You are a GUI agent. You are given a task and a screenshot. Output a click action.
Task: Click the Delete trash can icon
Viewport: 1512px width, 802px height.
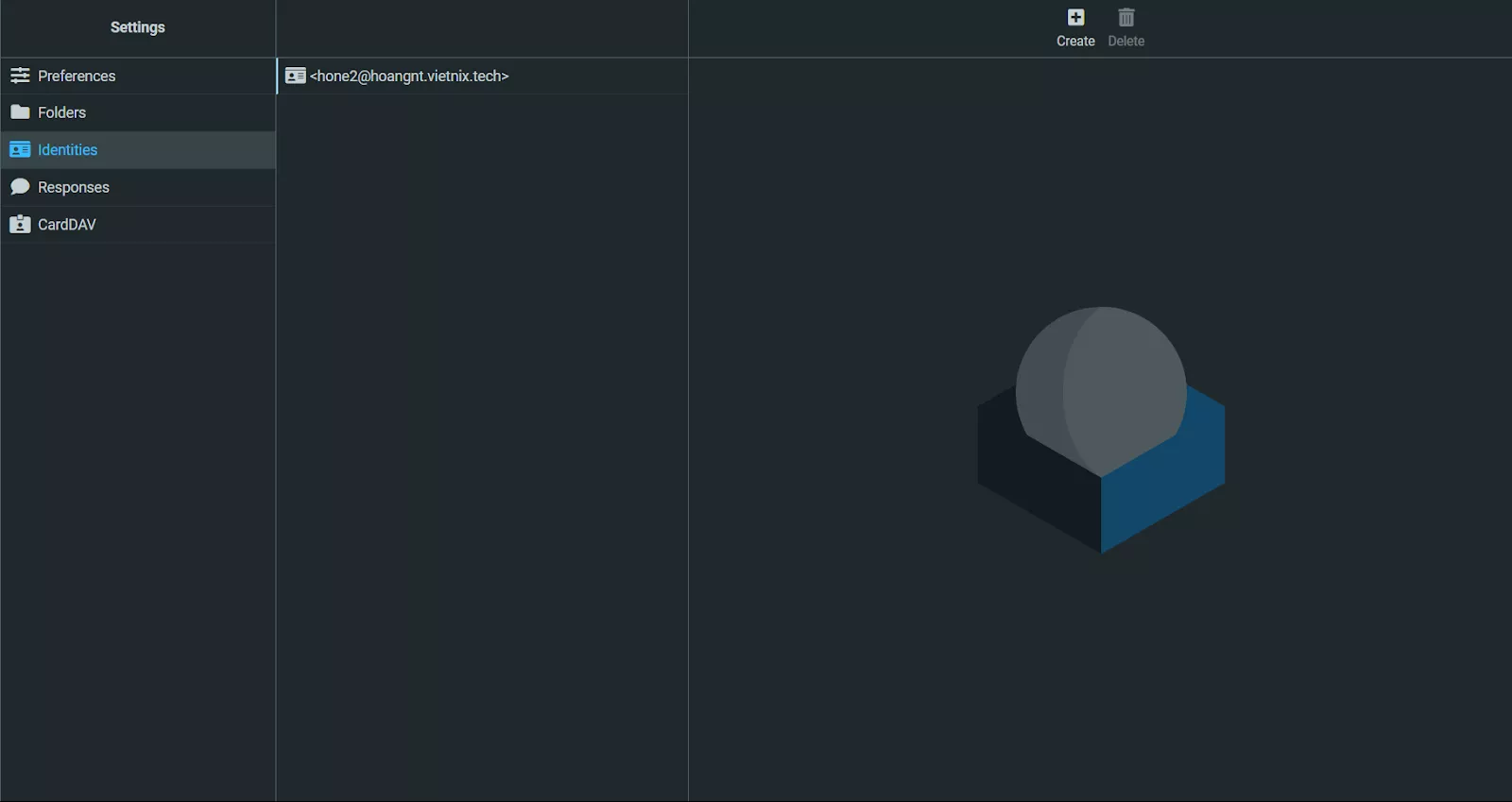(1125, 18)
